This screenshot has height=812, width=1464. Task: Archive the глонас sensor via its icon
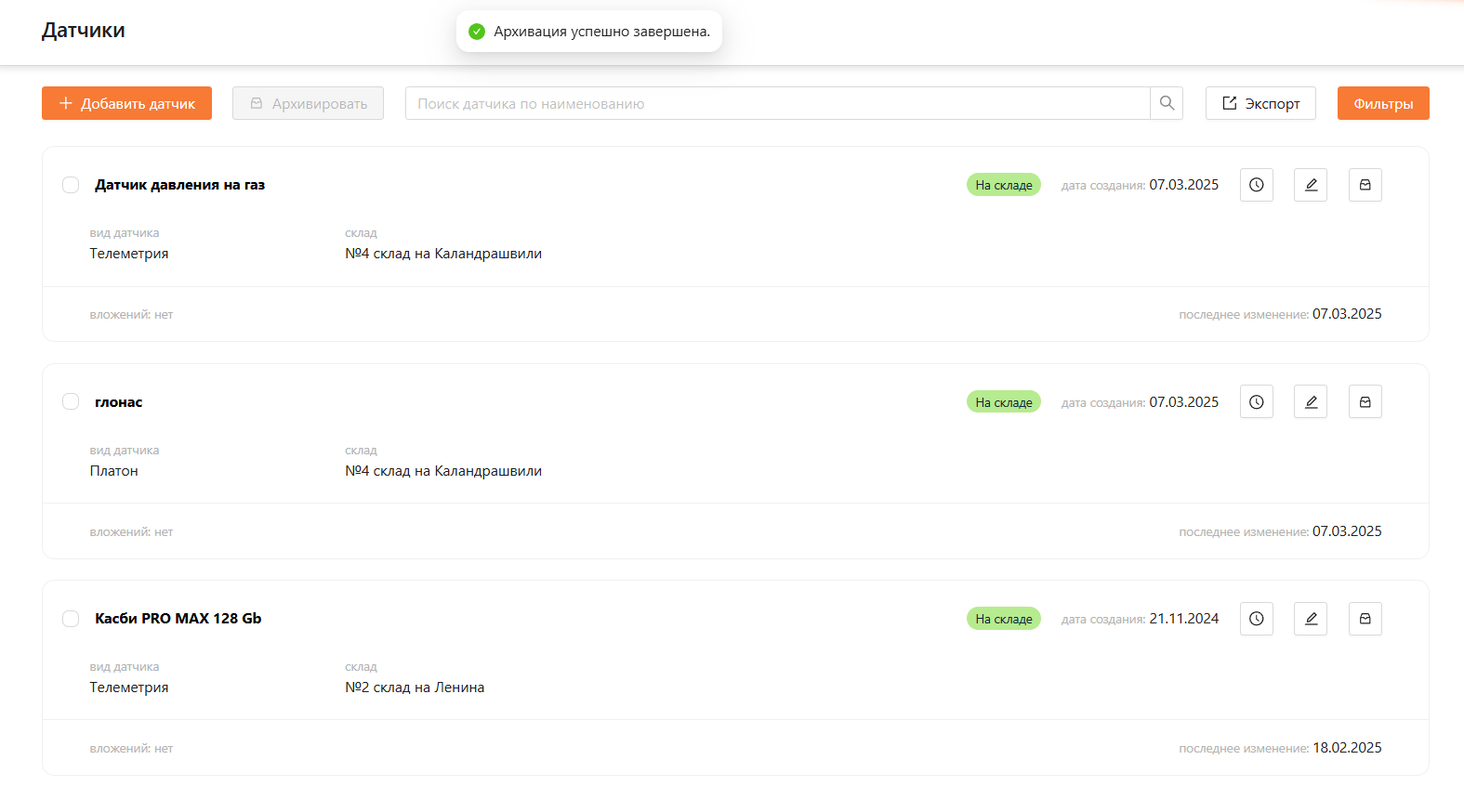click(x=1365, y=402)
